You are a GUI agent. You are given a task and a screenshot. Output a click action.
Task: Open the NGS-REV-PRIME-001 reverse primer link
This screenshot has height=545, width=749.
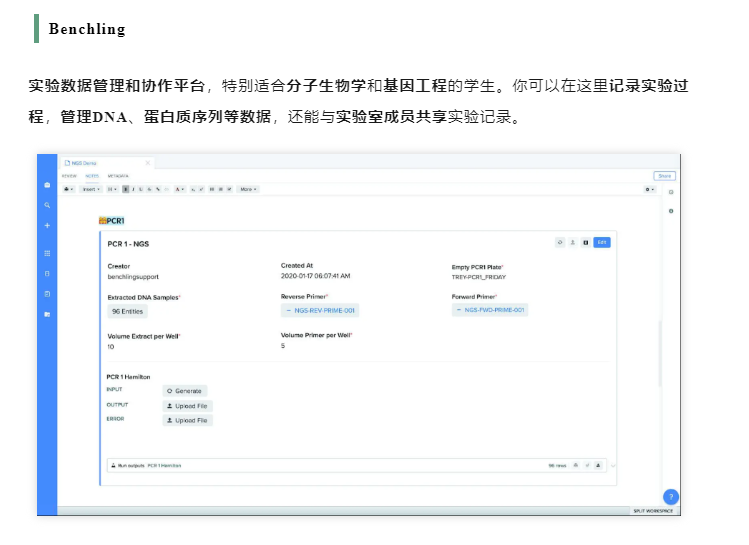point(320,310)
